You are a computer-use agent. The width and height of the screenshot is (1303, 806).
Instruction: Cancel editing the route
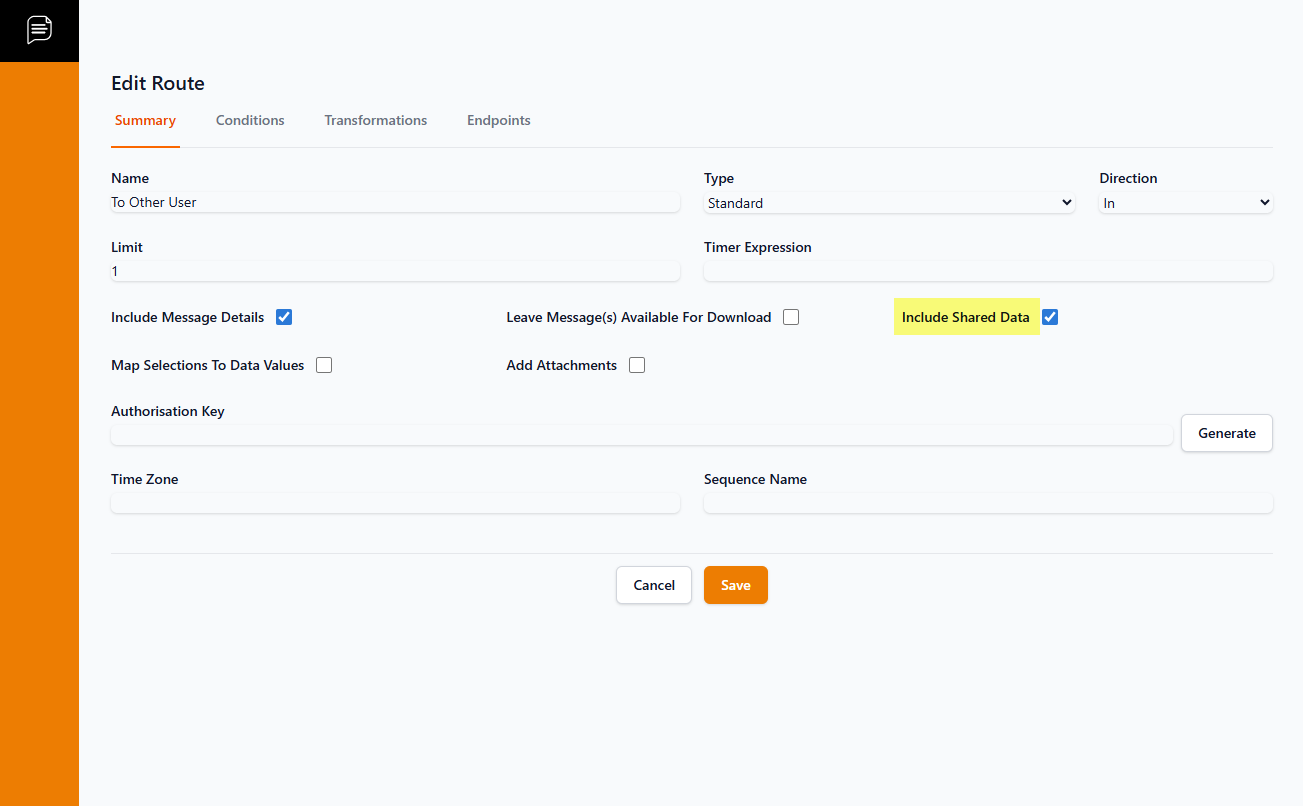(654, 585)
